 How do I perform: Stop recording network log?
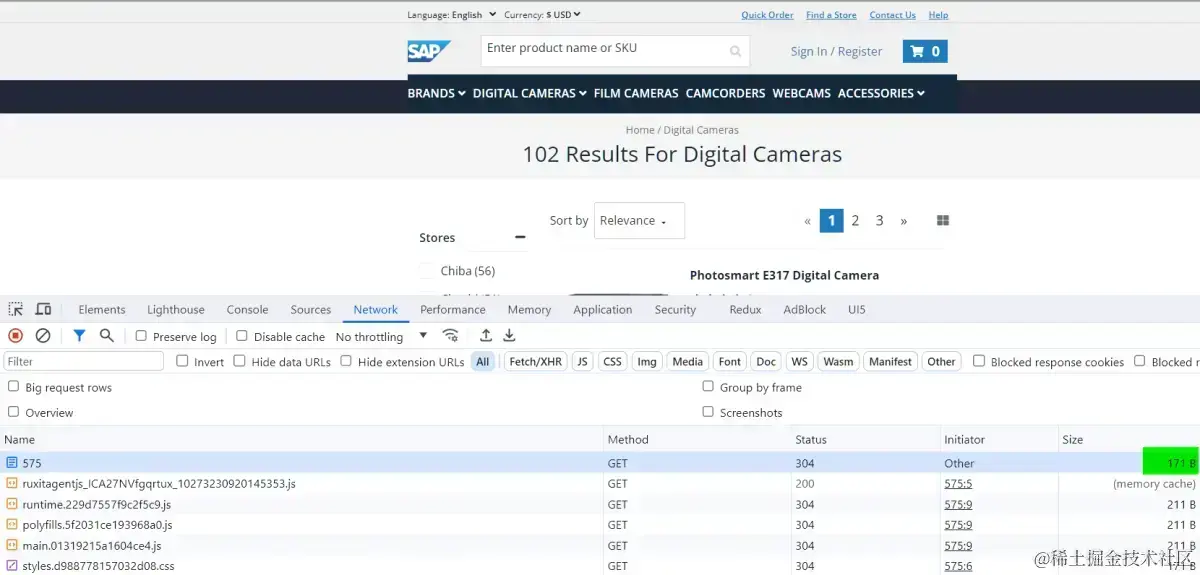15,336
